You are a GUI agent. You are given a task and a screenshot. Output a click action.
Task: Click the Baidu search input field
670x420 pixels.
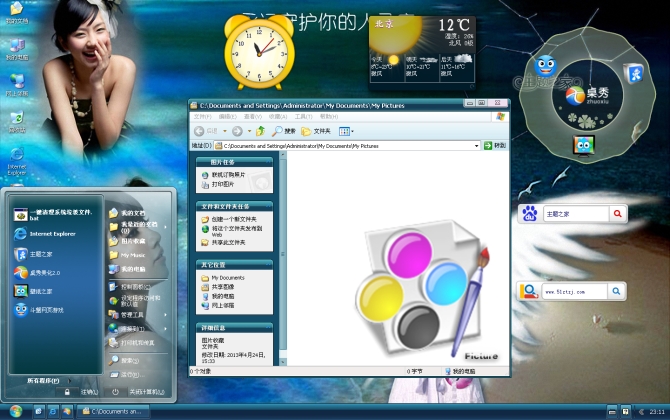pos(576,213)
